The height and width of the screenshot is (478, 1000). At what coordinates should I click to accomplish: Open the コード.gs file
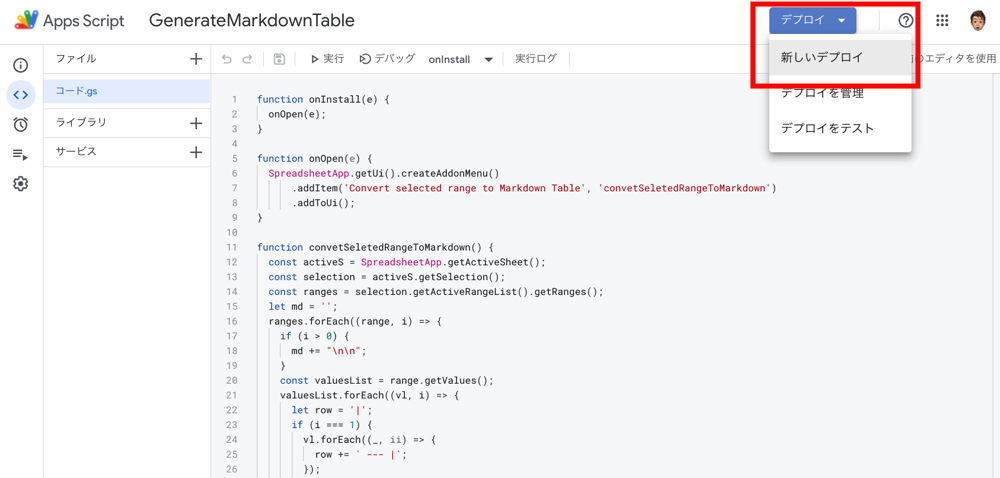(77, 91)
